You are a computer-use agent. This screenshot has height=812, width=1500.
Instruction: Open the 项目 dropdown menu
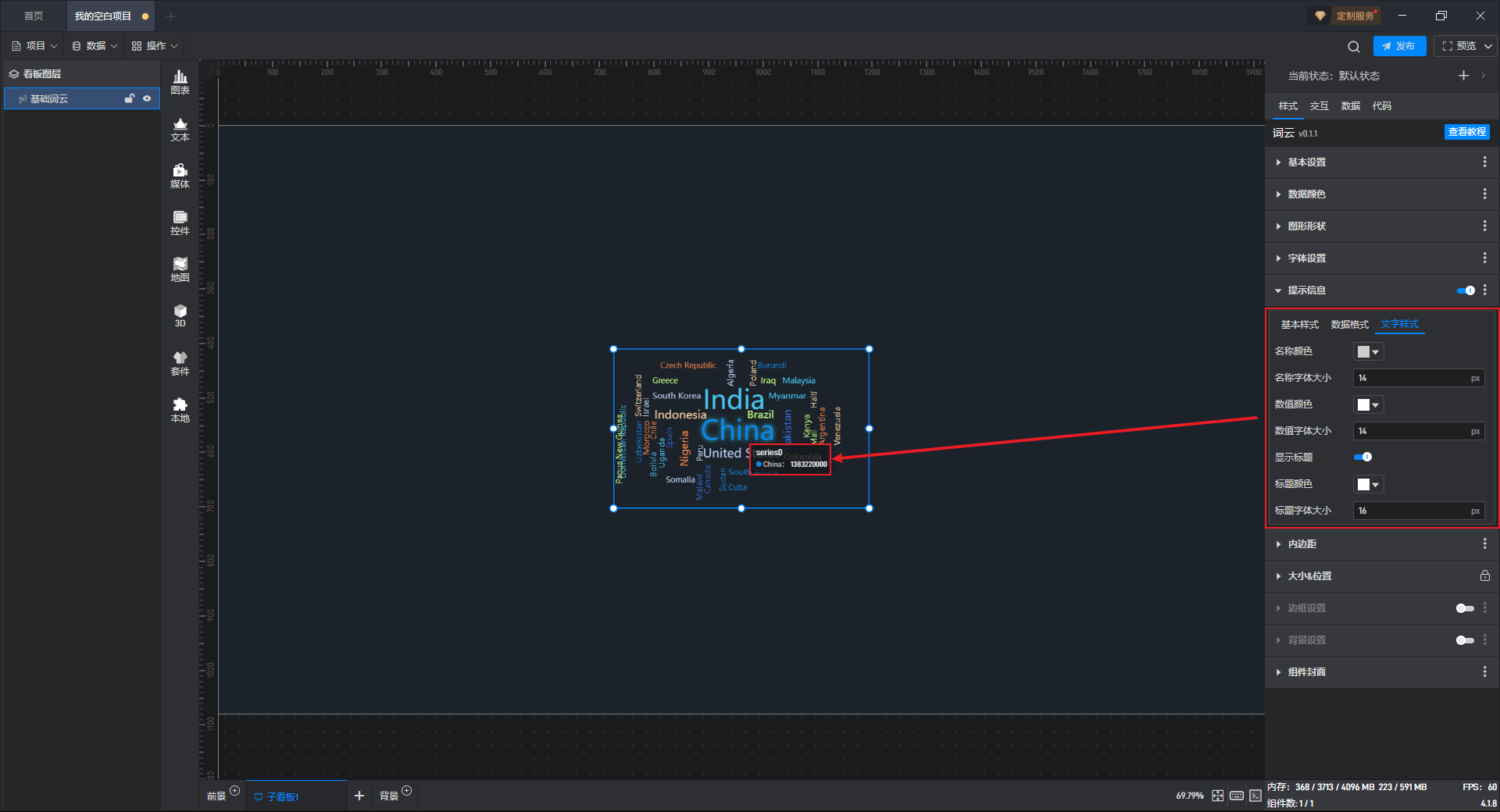coord(35,46)
